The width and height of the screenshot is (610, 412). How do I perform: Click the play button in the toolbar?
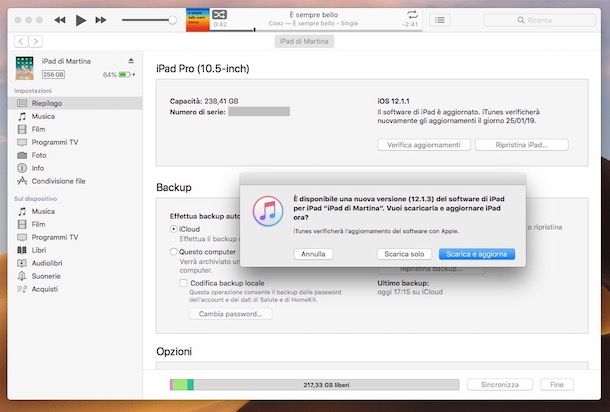pos(81,20)
